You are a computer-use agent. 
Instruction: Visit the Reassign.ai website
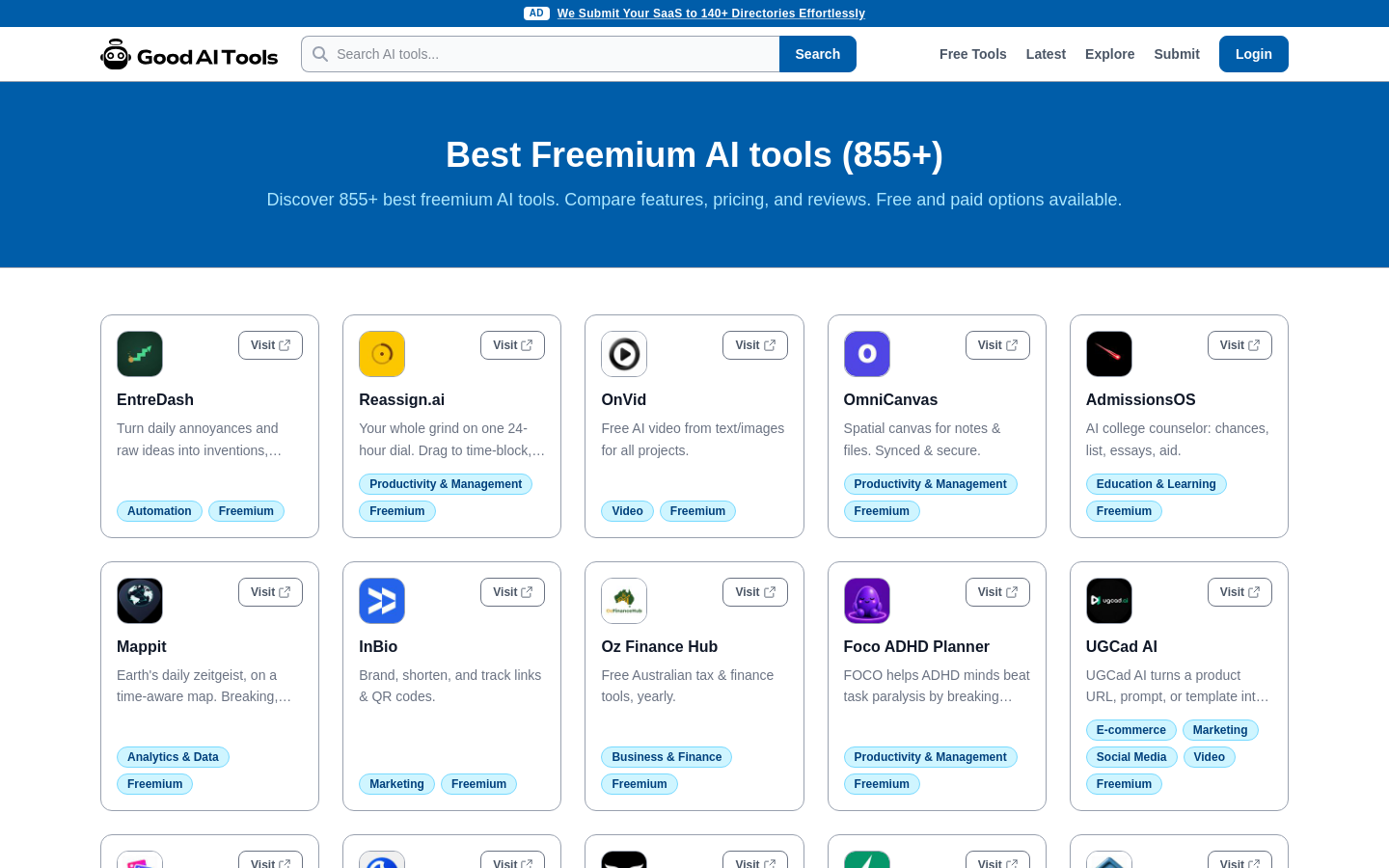(512, 345)
